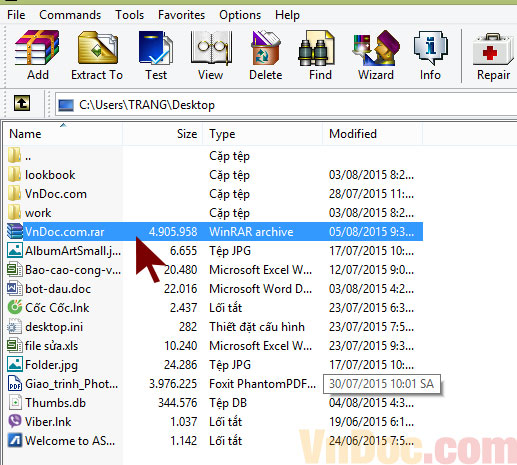Click the file name 'work'
This screenshot has height=465, width=517.
[x=38, y=213]
